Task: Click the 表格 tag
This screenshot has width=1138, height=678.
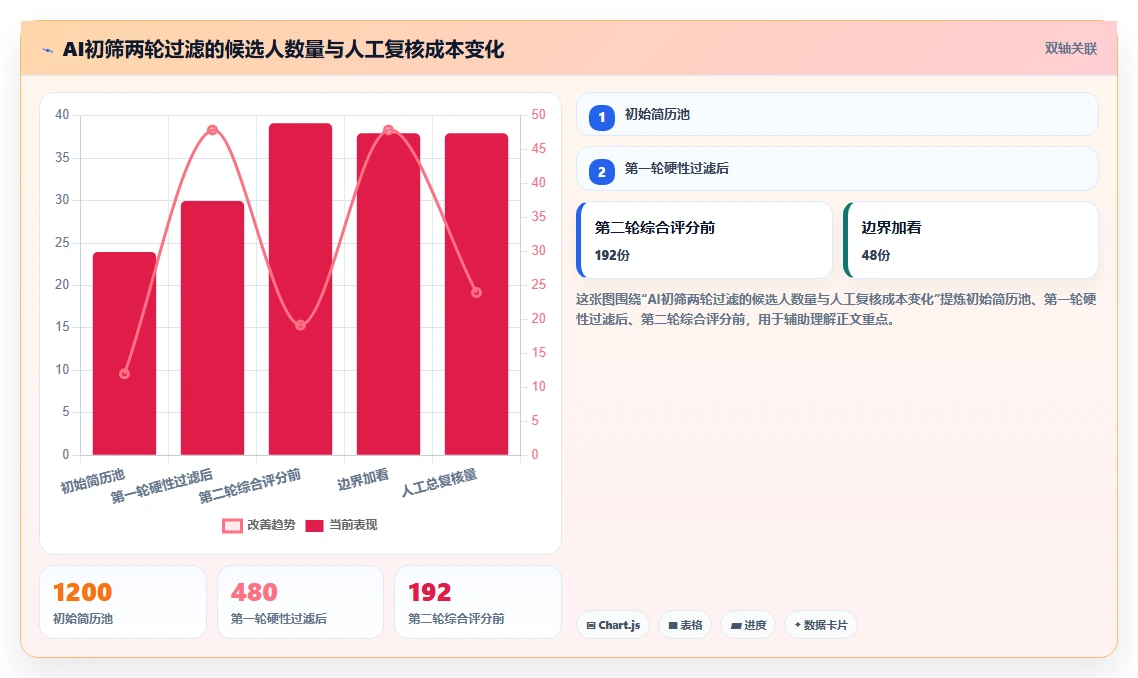Action: 685,625
